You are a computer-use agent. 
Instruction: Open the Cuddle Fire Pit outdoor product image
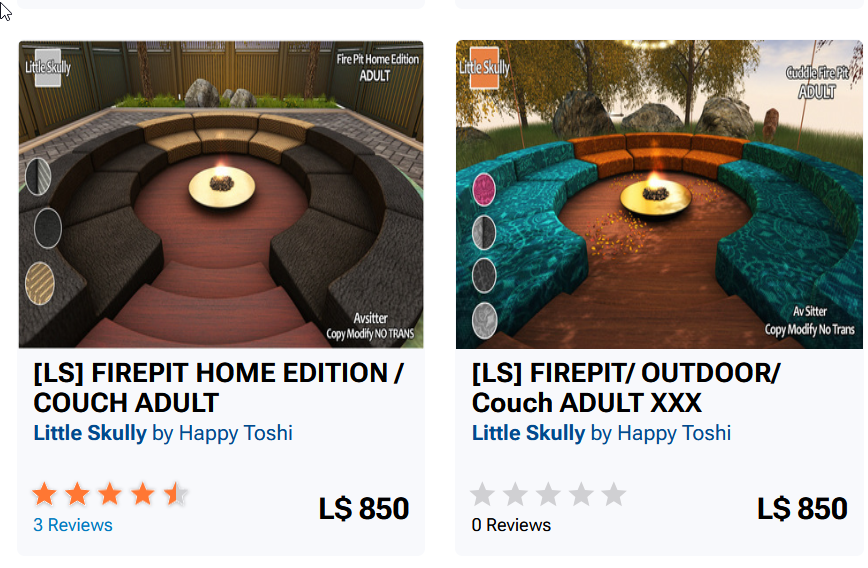pyautogui.click(x=659, y=194)
